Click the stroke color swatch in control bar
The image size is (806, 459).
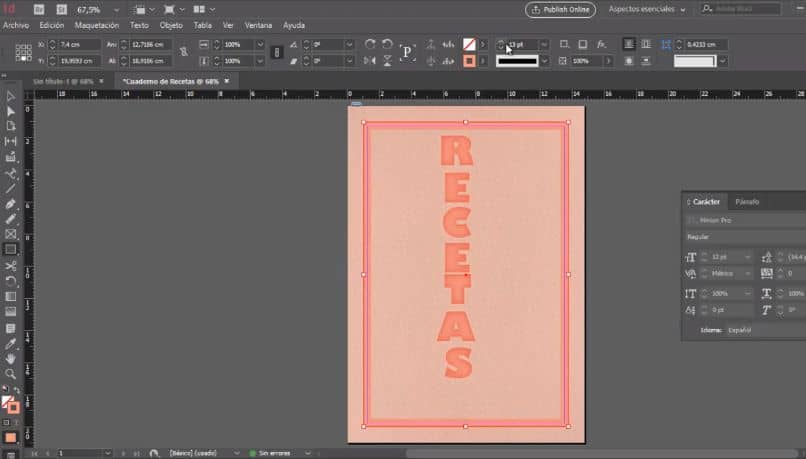point(469,61)
